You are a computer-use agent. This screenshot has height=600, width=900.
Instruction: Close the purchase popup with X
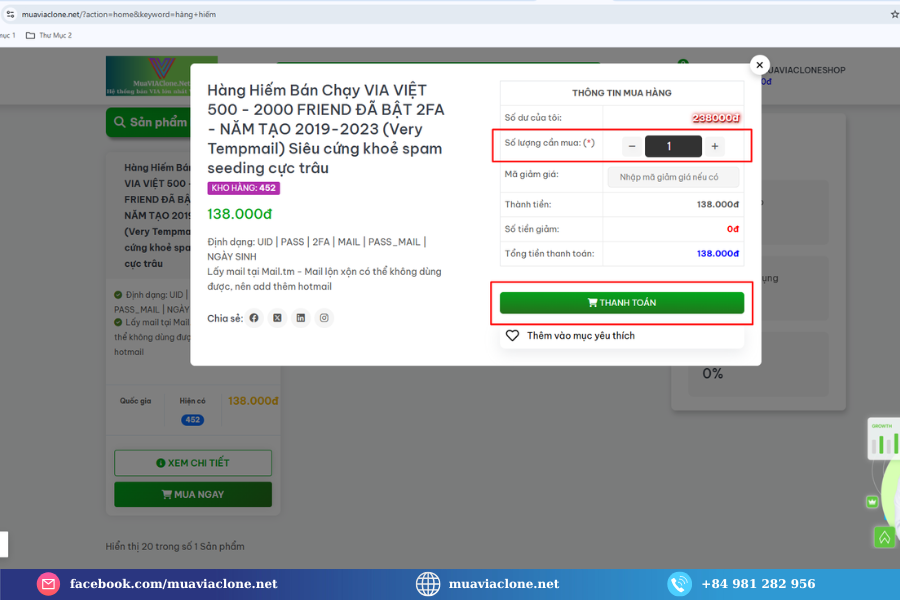pos(759,65)
